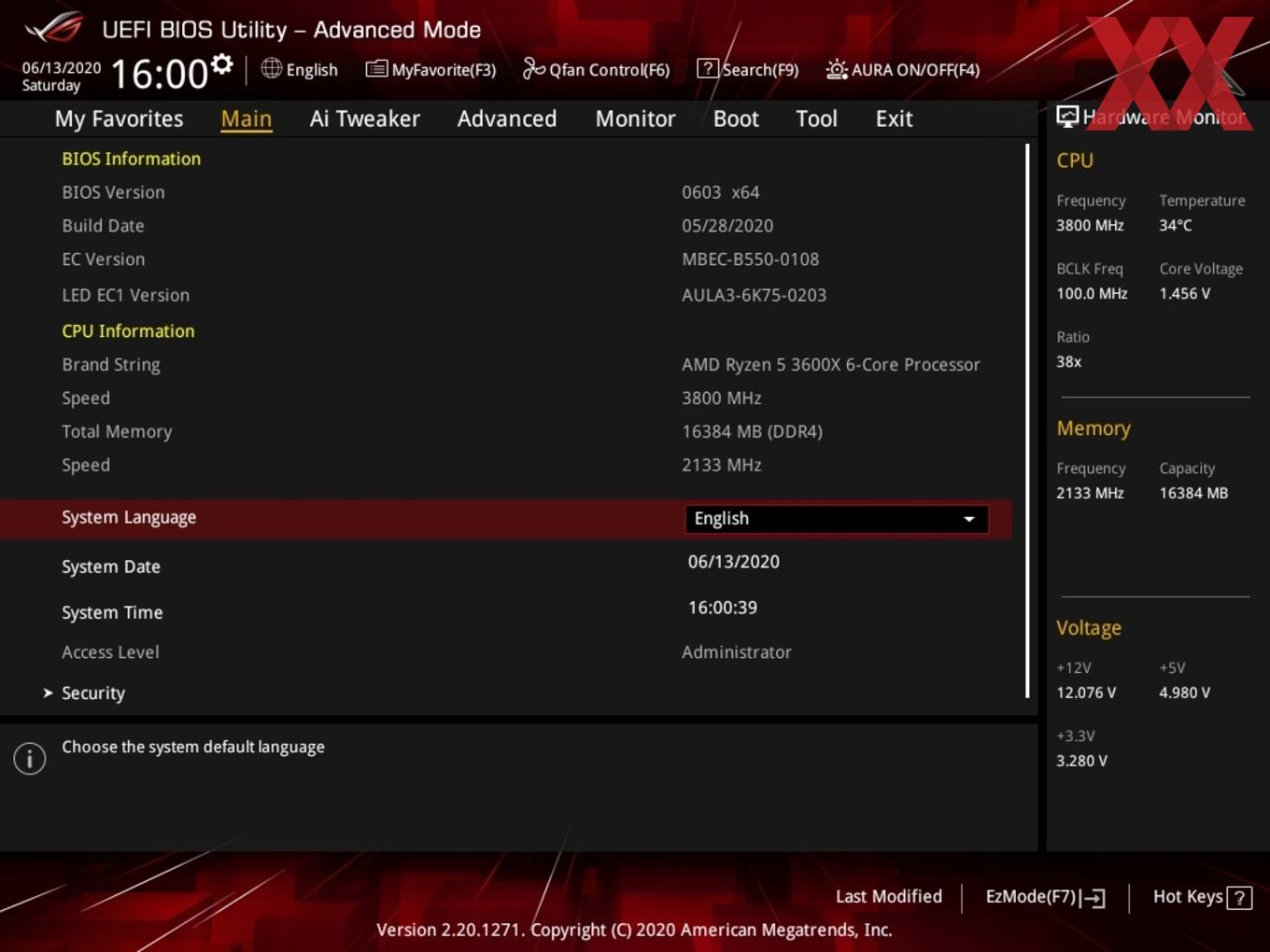1270x952 pixels.
Task: Click the Choose the system default language hint
Action: point(193,747)
